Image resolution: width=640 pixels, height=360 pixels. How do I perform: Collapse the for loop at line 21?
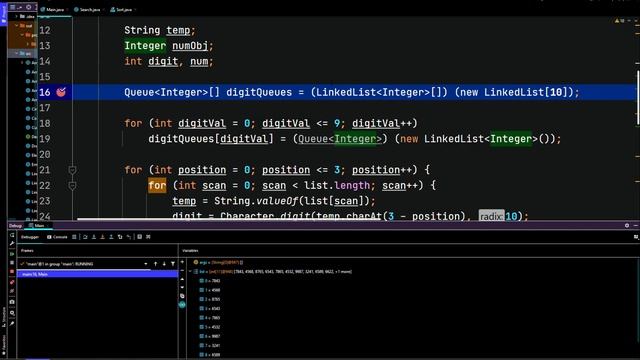[x=72, y=170]
